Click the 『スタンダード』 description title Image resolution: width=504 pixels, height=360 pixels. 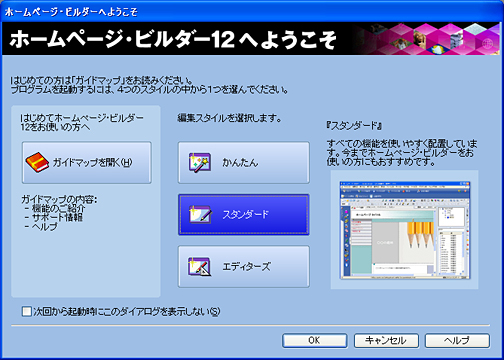(x=354, y=126)
